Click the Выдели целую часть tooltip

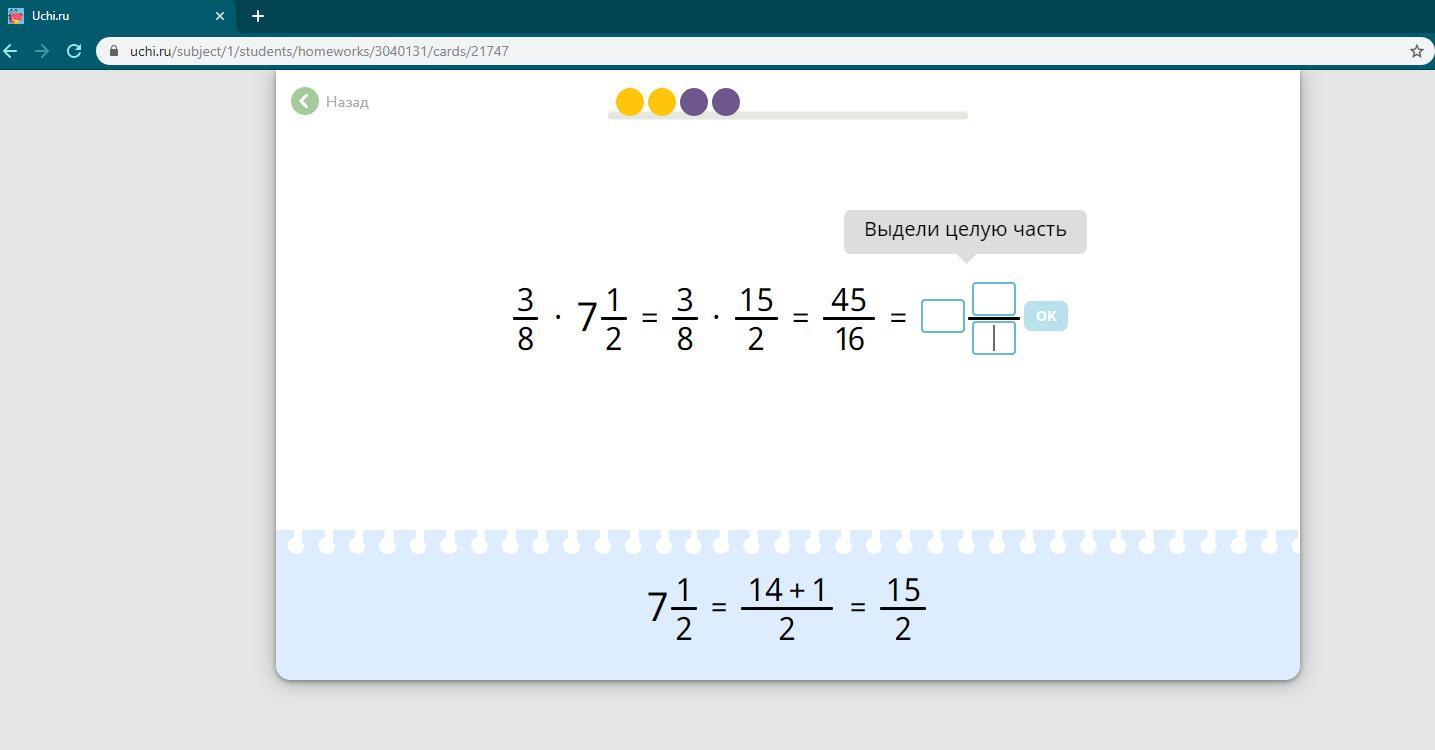point(965,230)
